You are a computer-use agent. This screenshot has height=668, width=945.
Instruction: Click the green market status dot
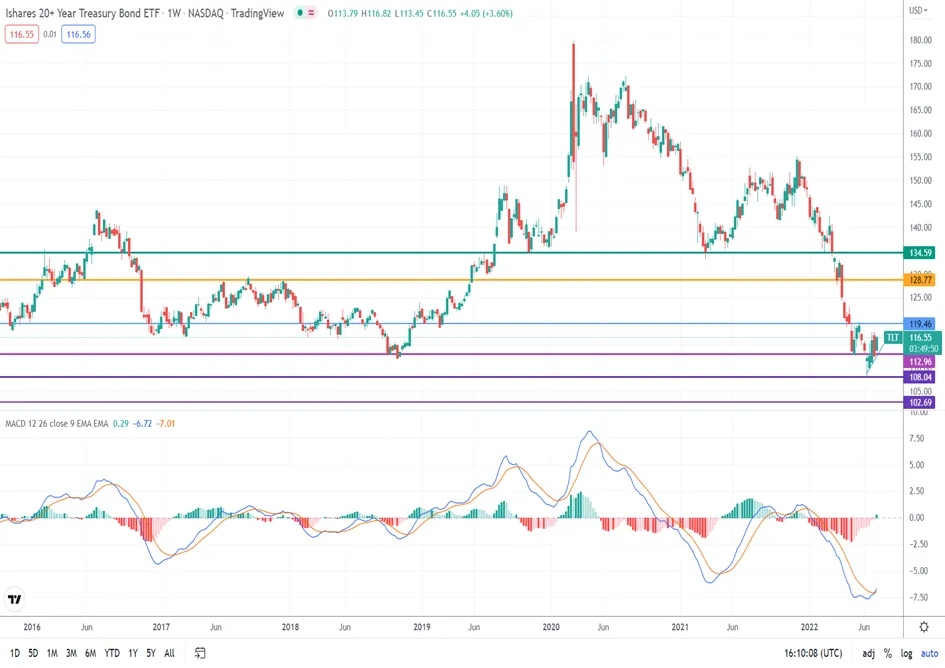pos(300,13)
